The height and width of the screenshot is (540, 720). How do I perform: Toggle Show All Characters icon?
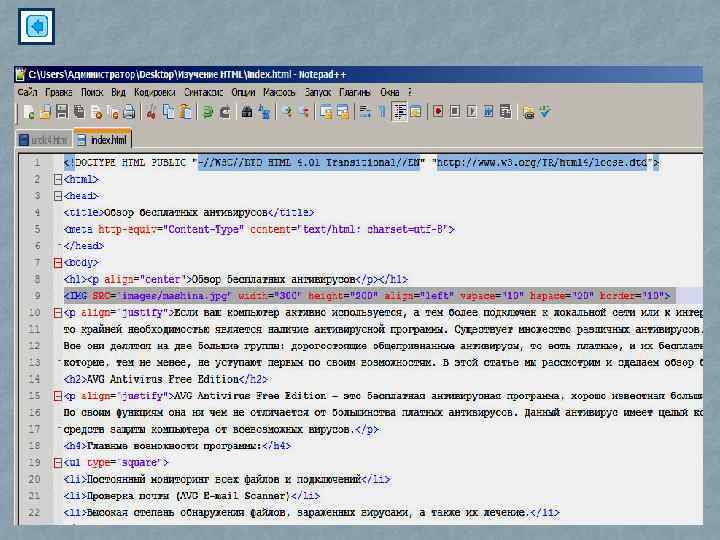click(382, 112)
